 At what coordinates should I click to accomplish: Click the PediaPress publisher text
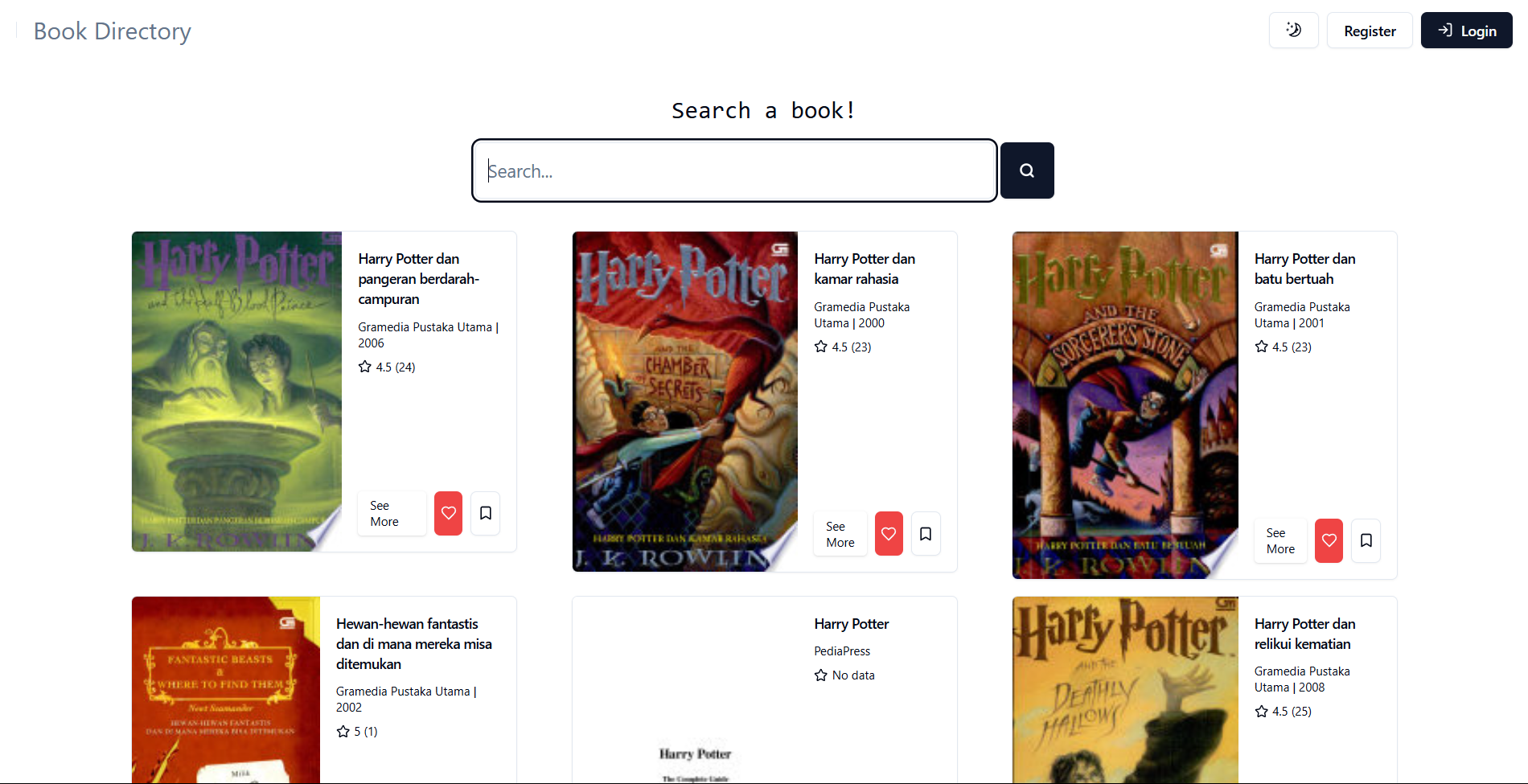click(x=842, y=651)
